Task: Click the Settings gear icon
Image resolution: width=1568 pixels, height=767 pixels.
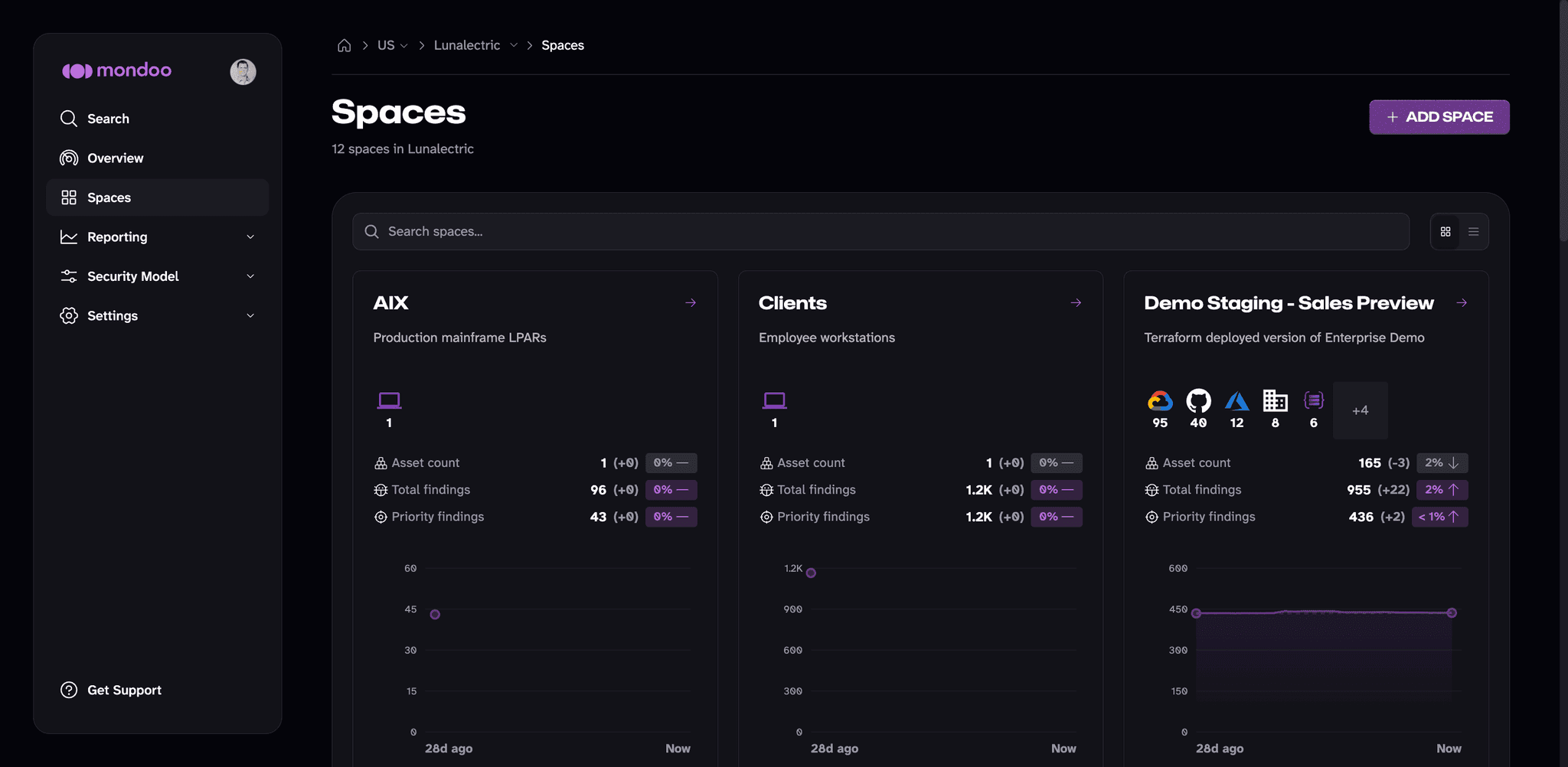Action: point(69,315)
